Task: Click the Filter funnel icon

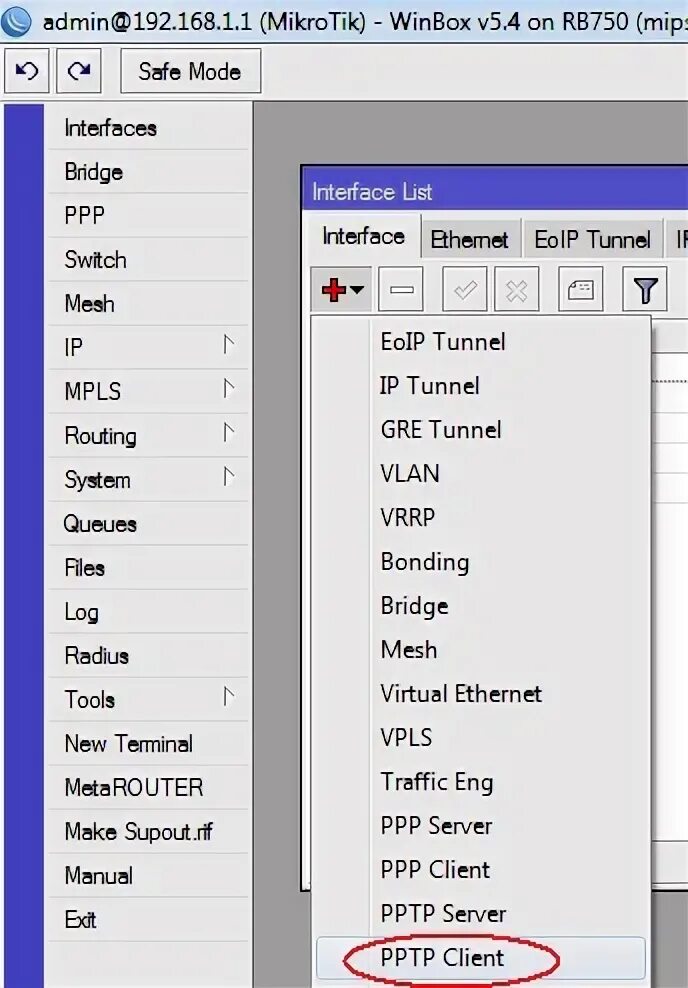Action: click(x=645, y=289)
